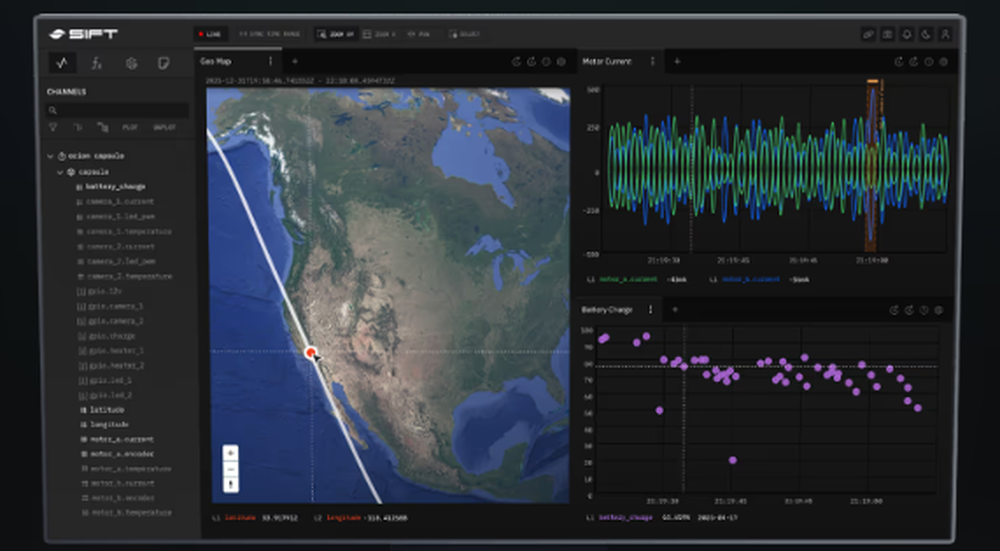Click the undo icon in Motor Current panel
Viewport: 1000px width, 551px height.
899,62
